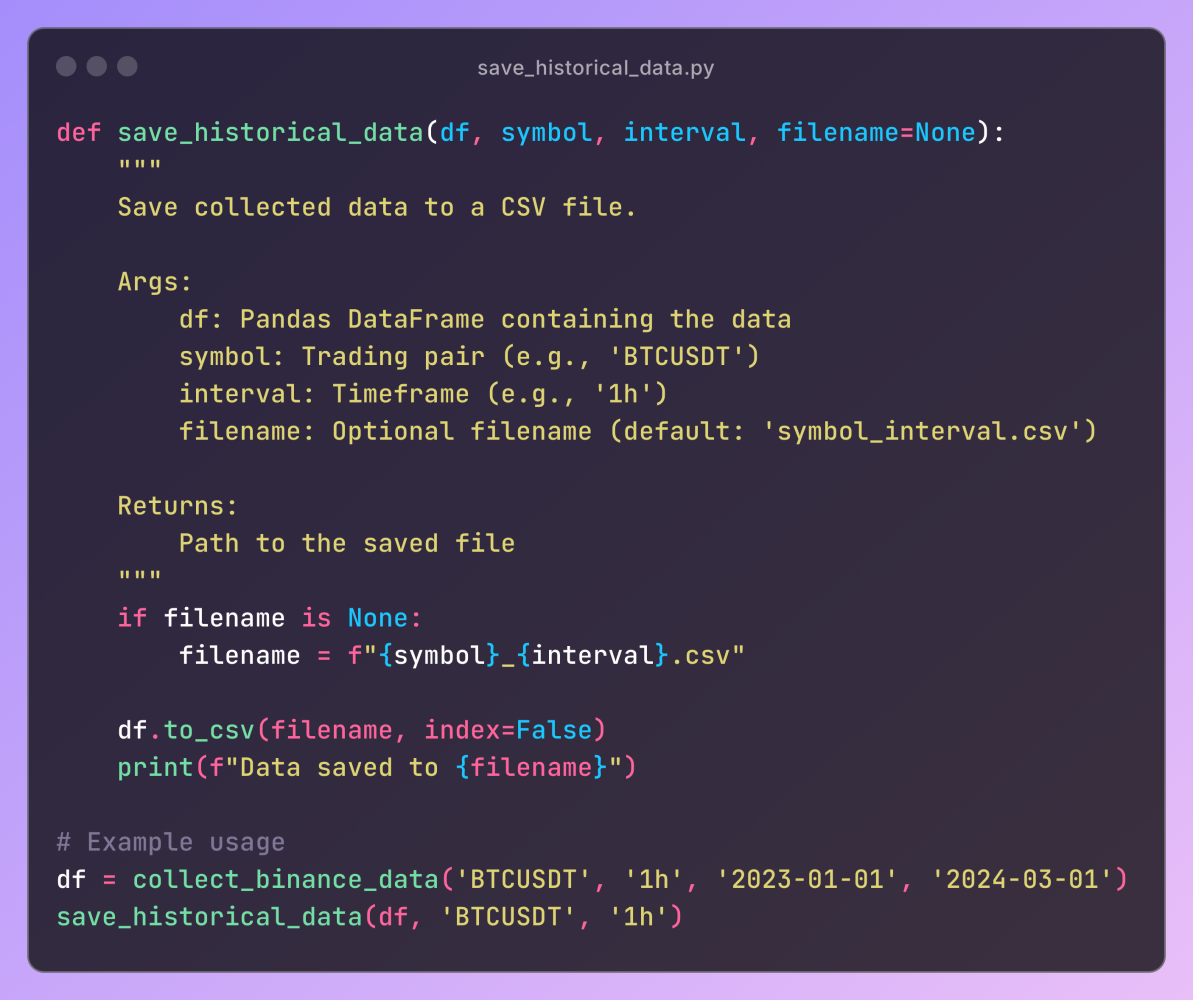
Task: Click the def keyword on line one
Action: (x=78, y=131)
